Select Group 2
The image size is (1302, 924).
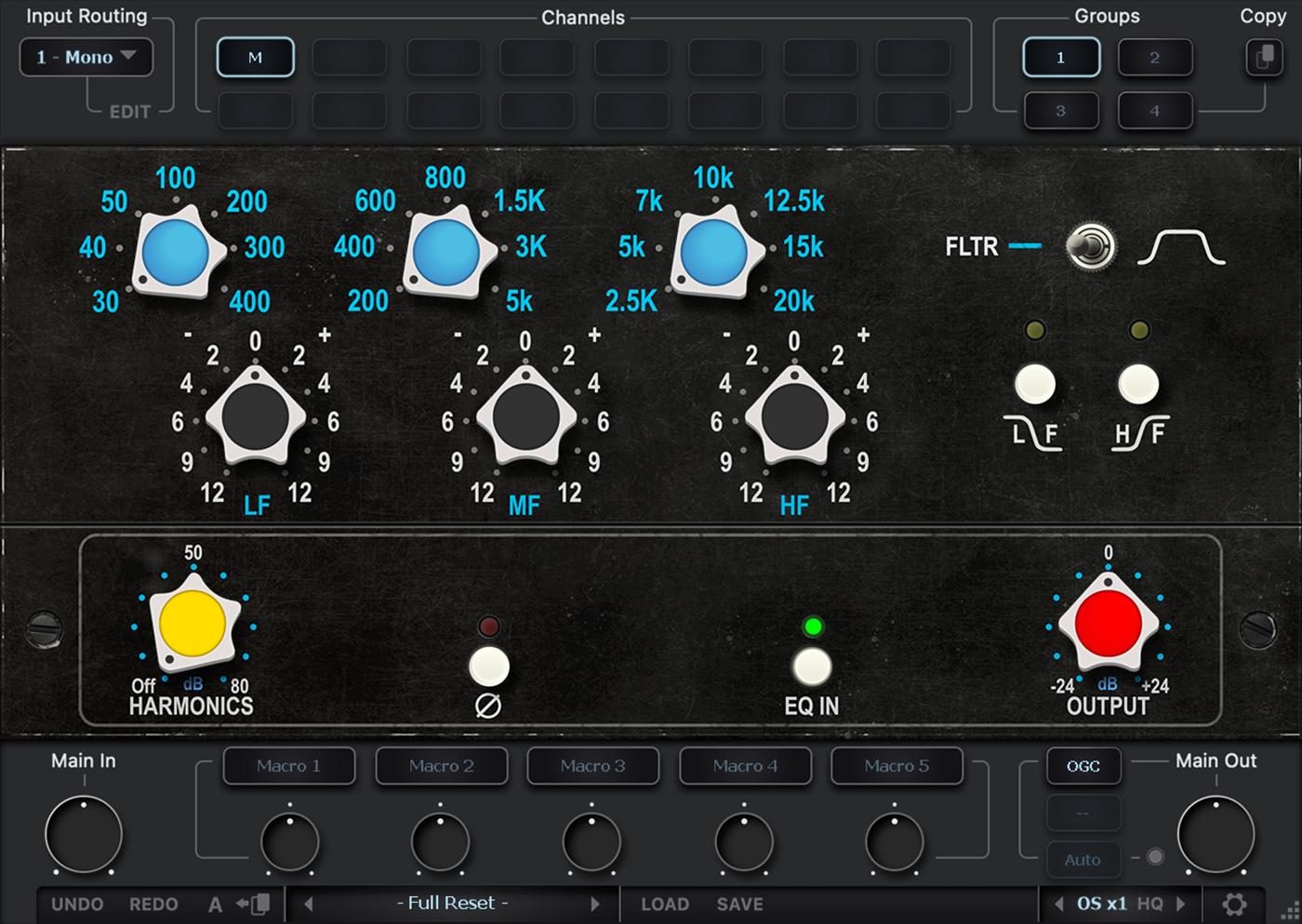1154,58
